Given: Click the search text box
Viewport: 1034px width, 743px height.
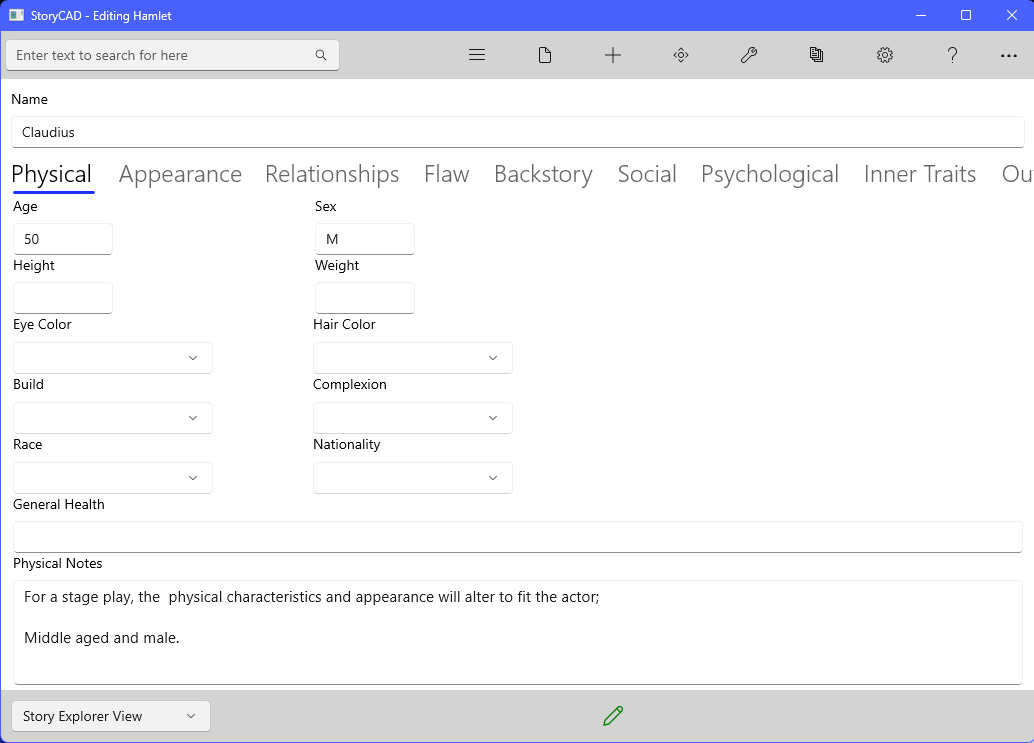Looking at the screenshot, I should 173,55.
